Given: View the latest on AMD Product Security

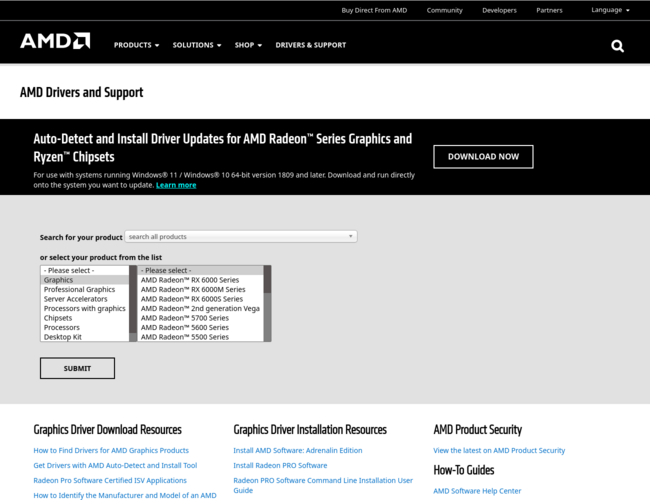Looking at the screenshot, I should click(x=499, y=450).
